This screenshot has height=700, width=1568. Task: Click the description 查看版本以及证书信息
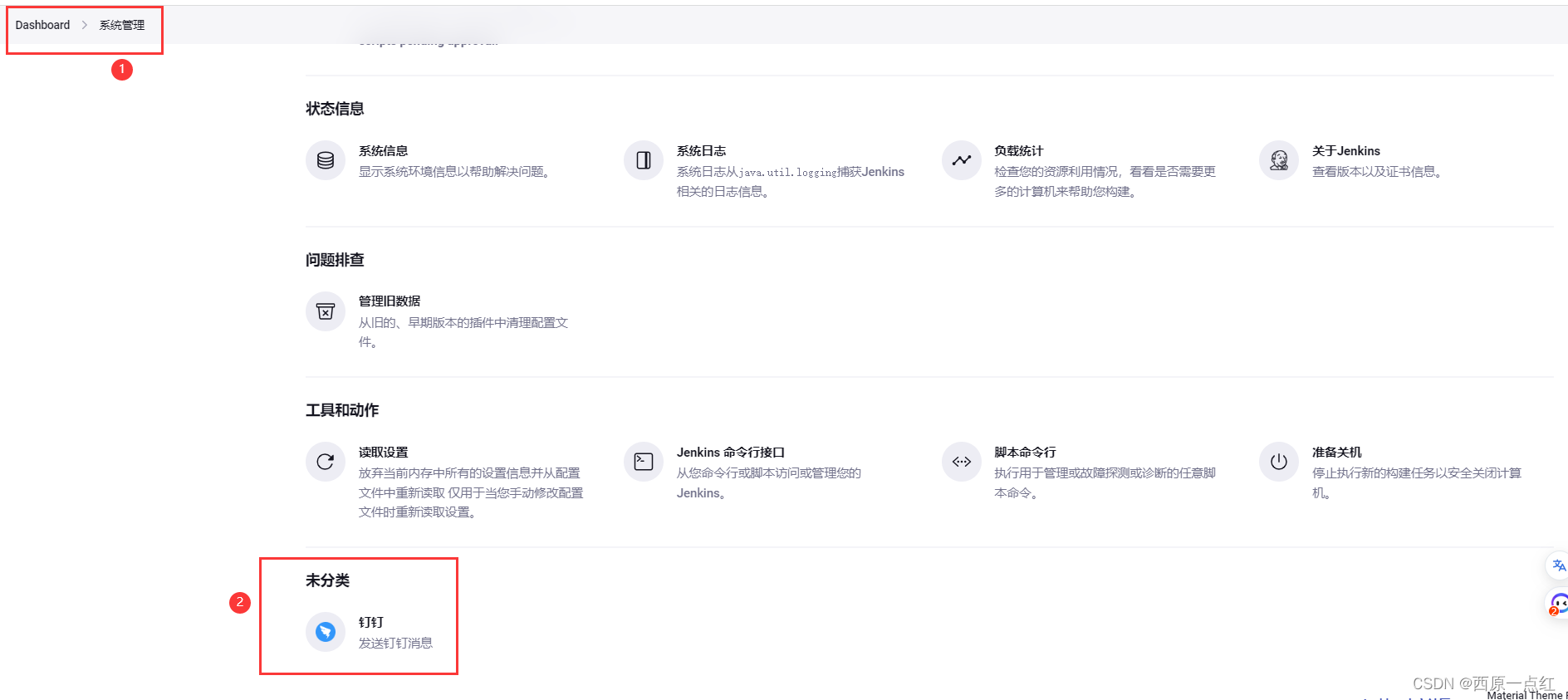[1379, 172]
